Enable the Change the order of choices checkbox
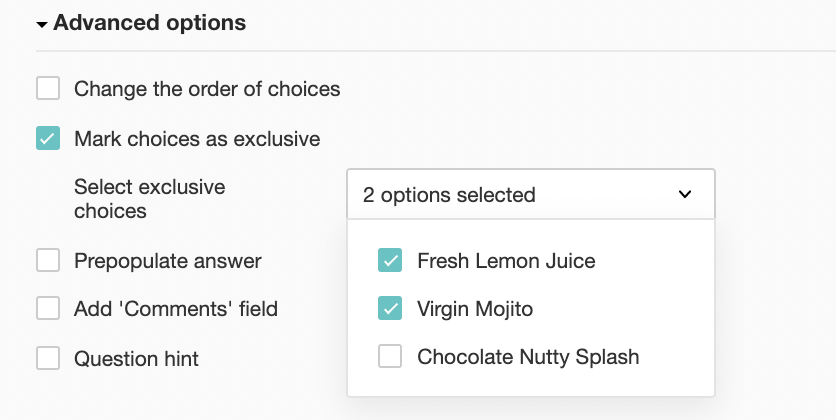The width and height of the screenshot is (836, 420). [48, 89]
